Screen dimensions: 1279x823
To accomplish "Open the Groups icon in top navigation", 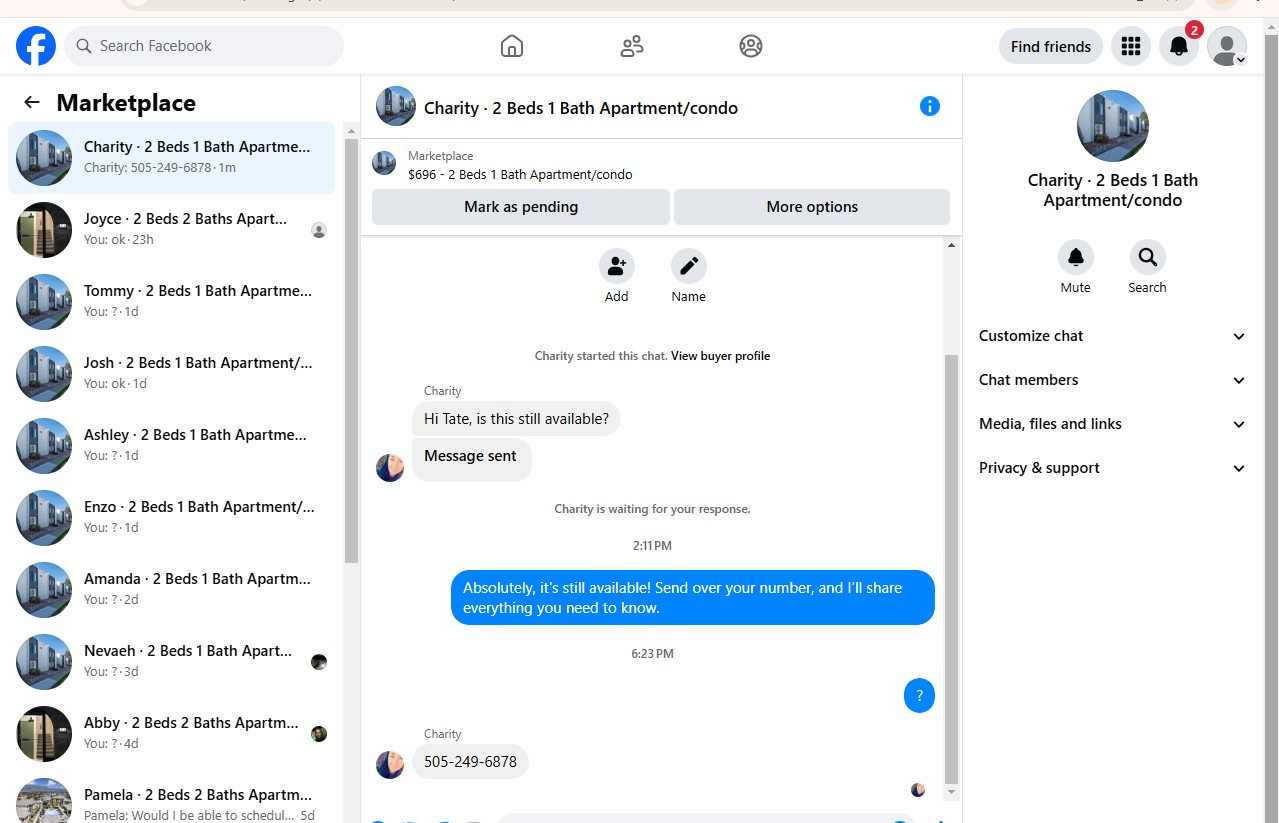I will (x=751, y=46).
